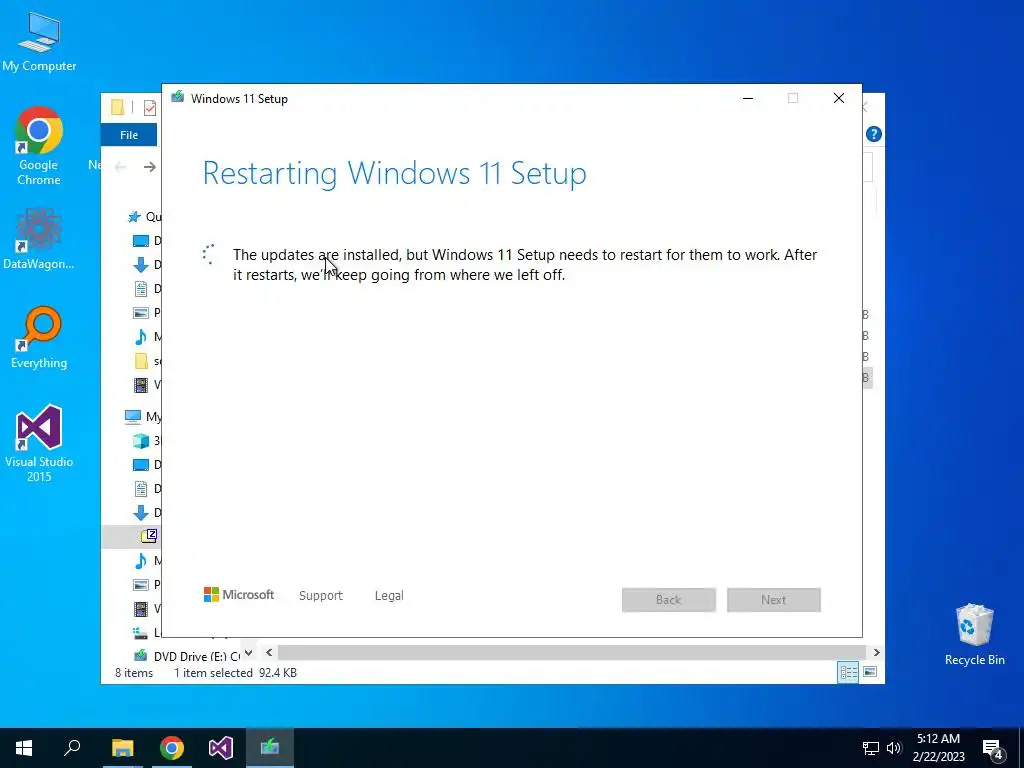Select the 3D Objects cube in the tree
The height and width of the screenshot is (768, 1024).
(x=140, y=441)
